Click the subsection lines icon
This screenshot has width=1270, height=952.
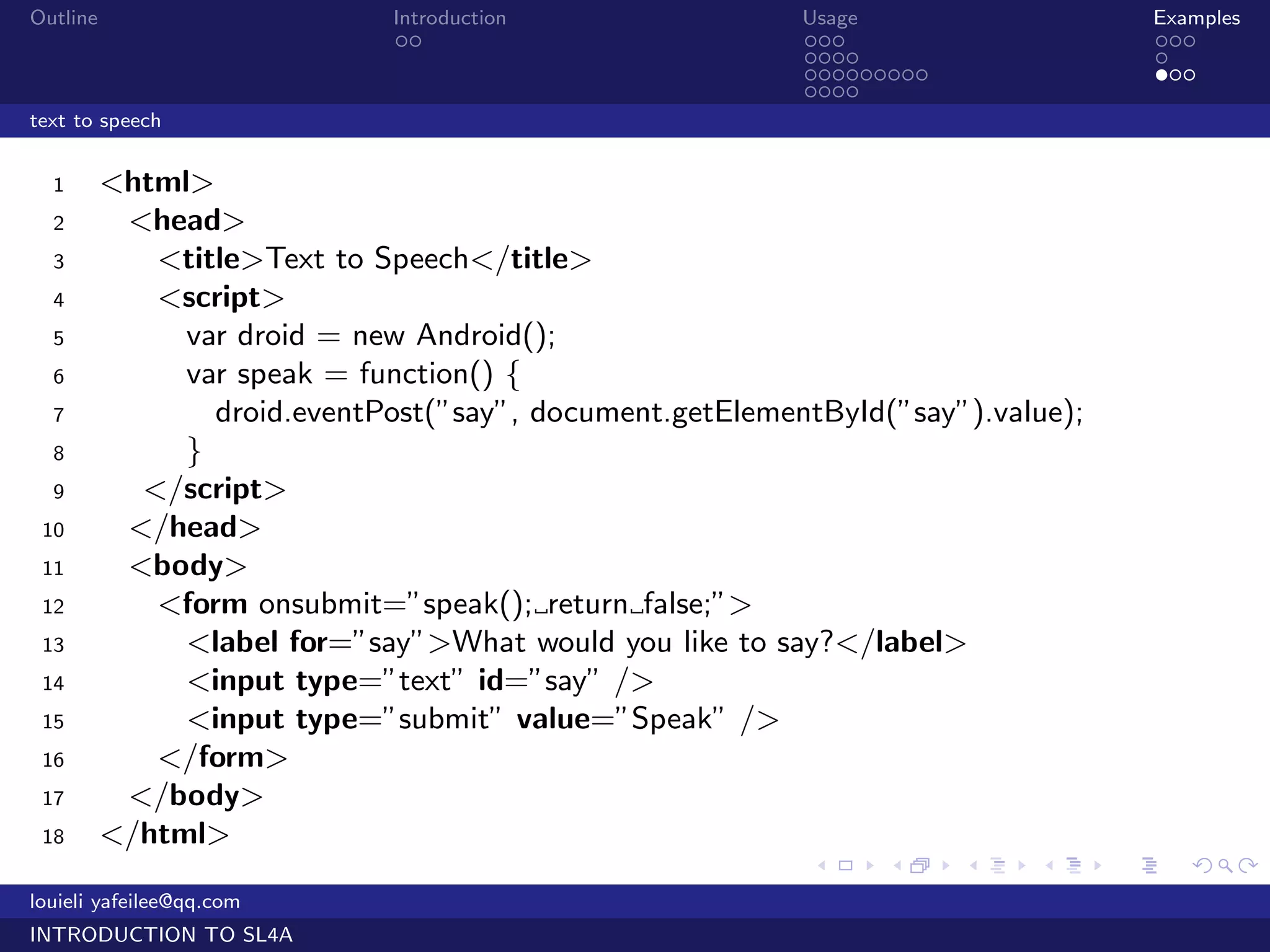(x=998, y=865)
